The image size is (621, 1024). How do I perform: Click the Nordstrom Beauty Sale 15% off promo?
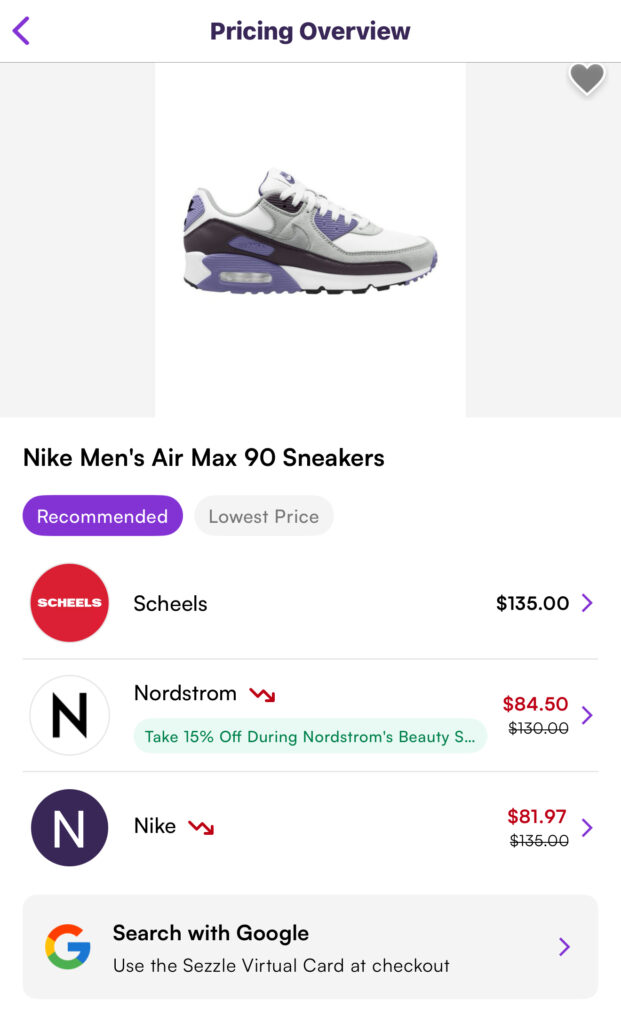310,735
